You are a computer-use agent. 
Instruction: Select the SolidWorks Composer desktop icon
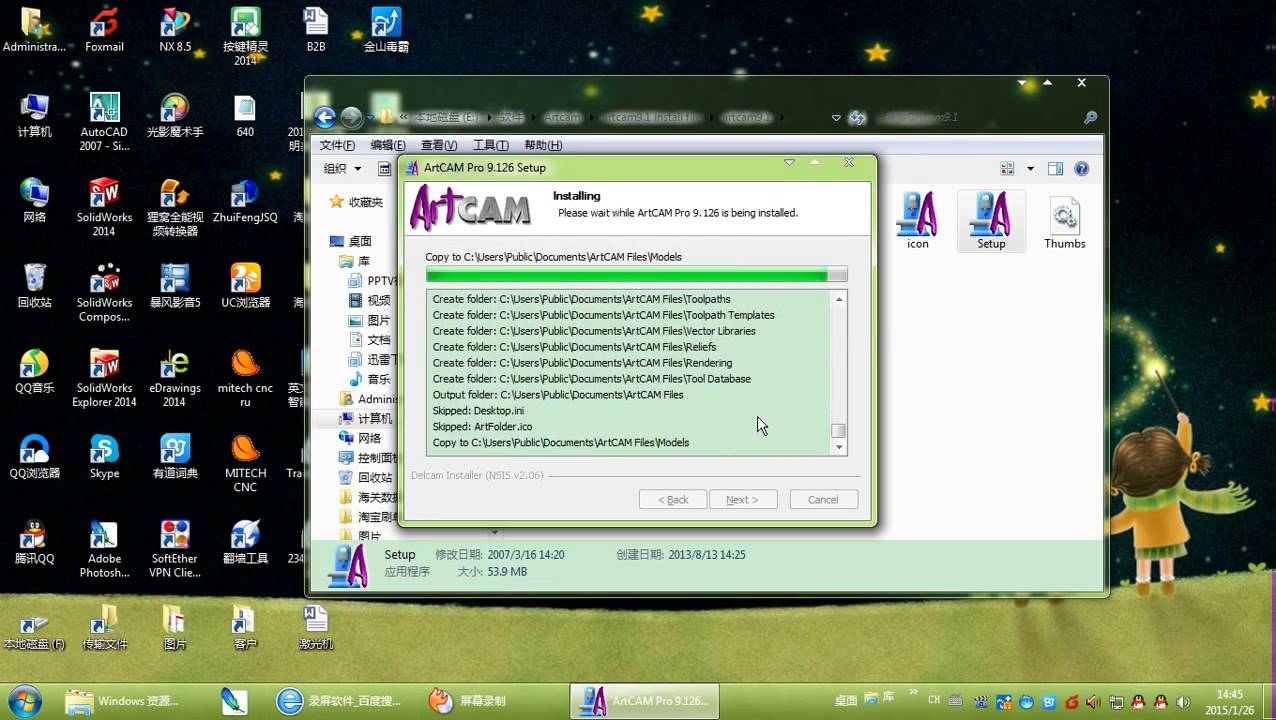104,293
